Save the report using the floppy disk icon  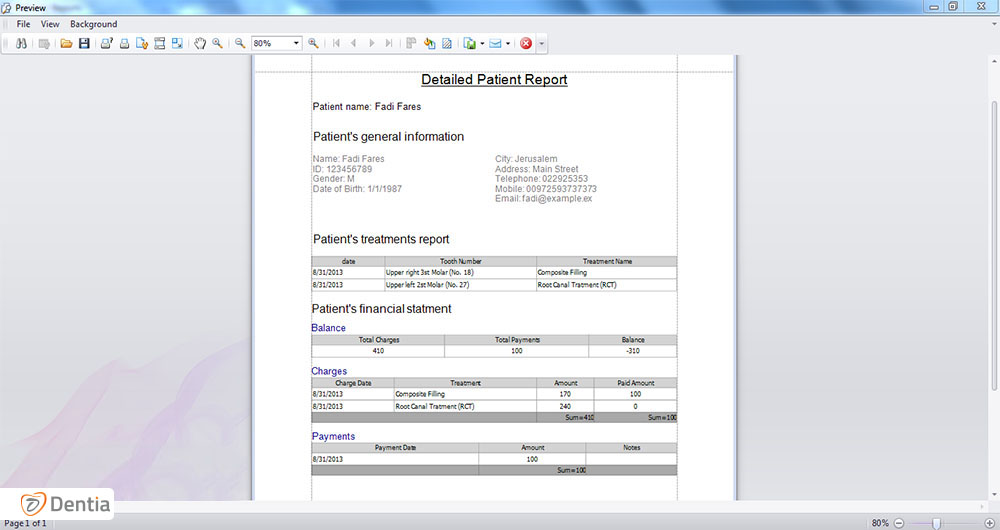coord(84,44)
